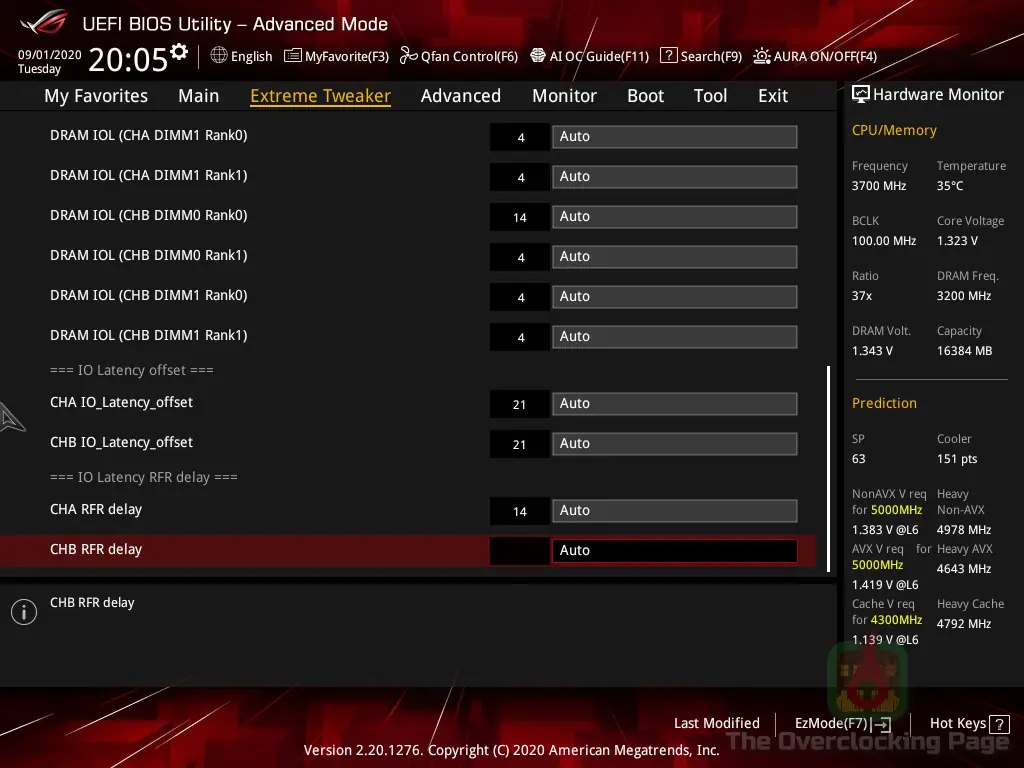Click the Hardware Monitor panel header
Viewport: 1024px width, 768px height.
coord(929,94)
